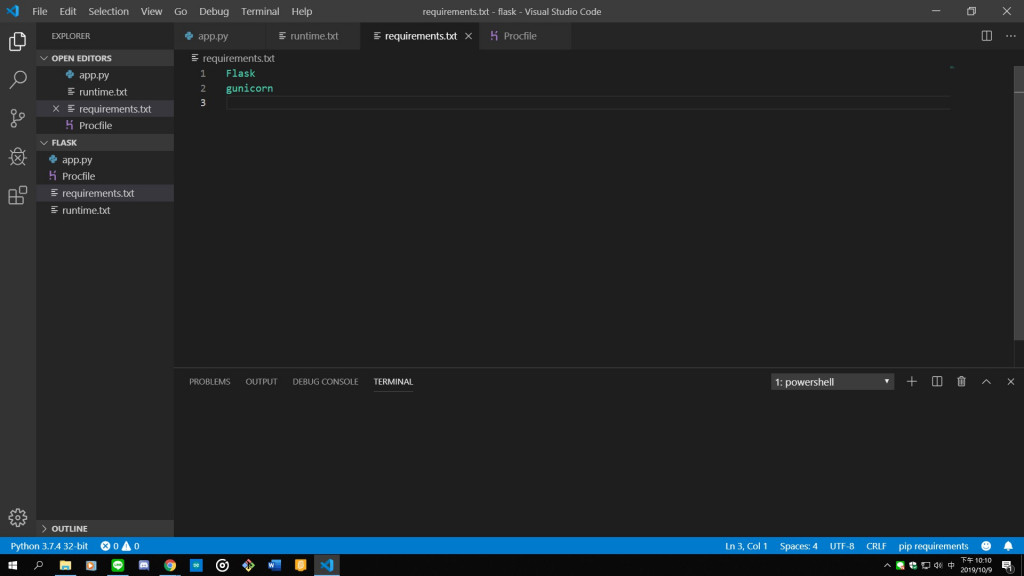
Task: Collapse the FLASK folder section
Action: coord(104,142)
